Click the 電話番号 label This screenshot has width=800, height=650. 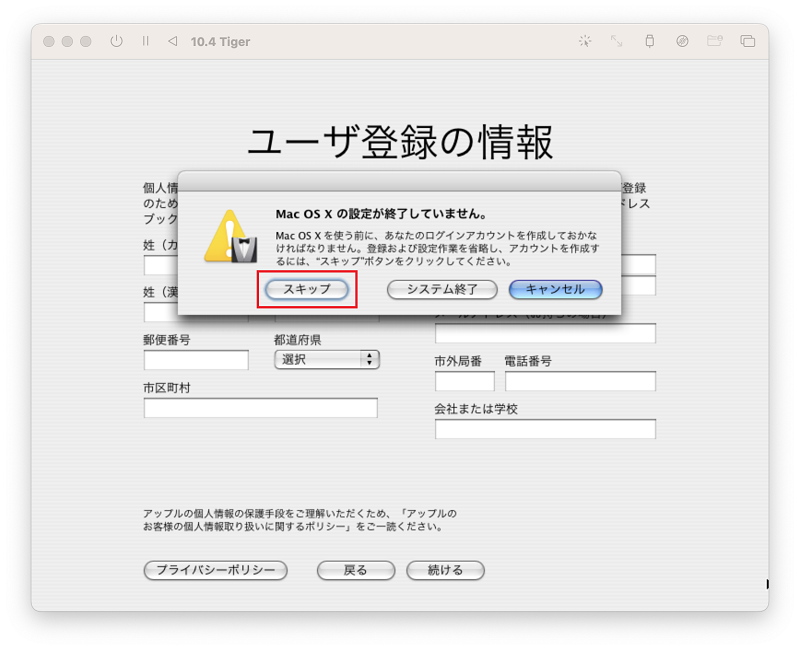tap(528, 361)
